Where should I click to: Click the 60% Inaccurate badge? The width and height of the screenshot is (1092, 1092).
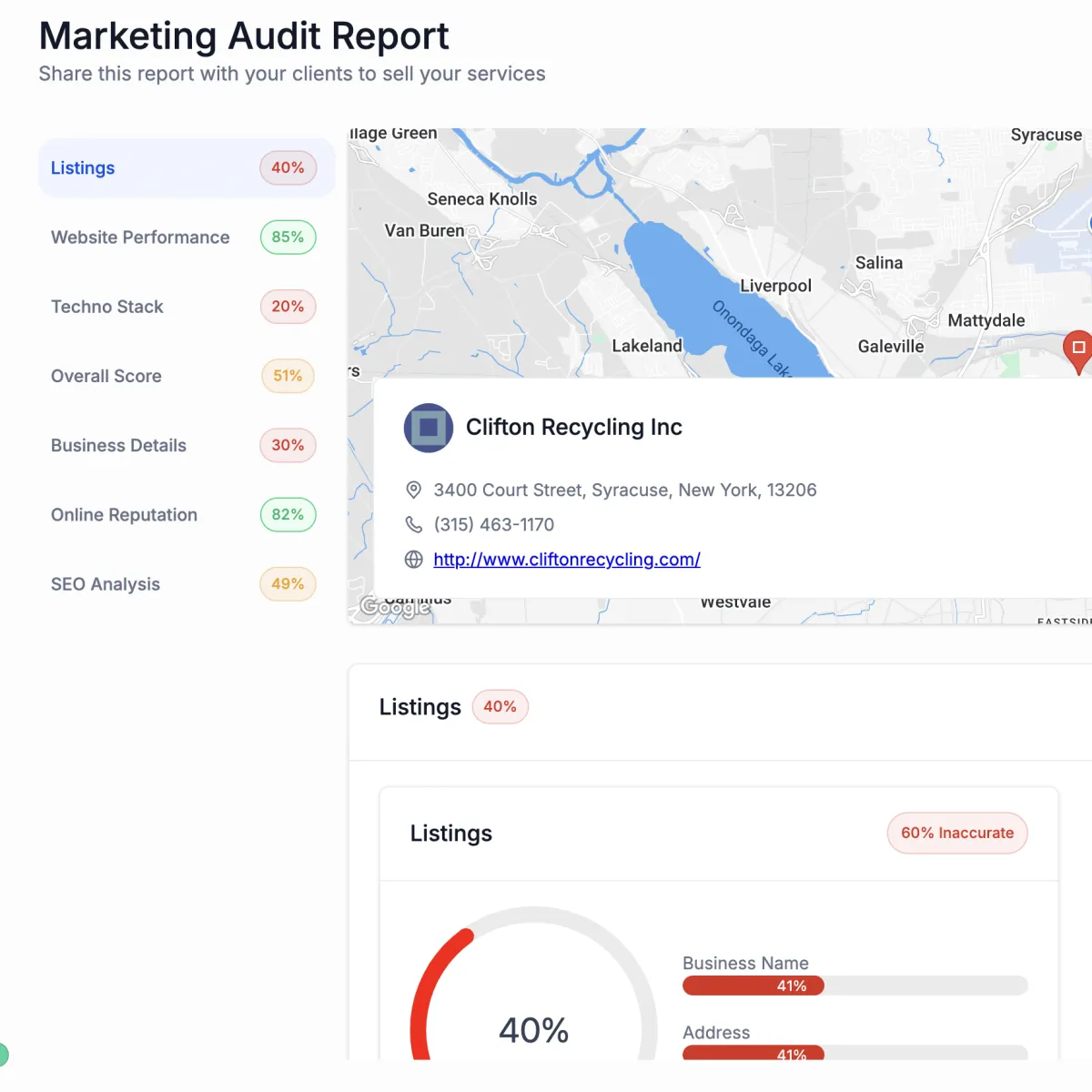click(957, 833)
